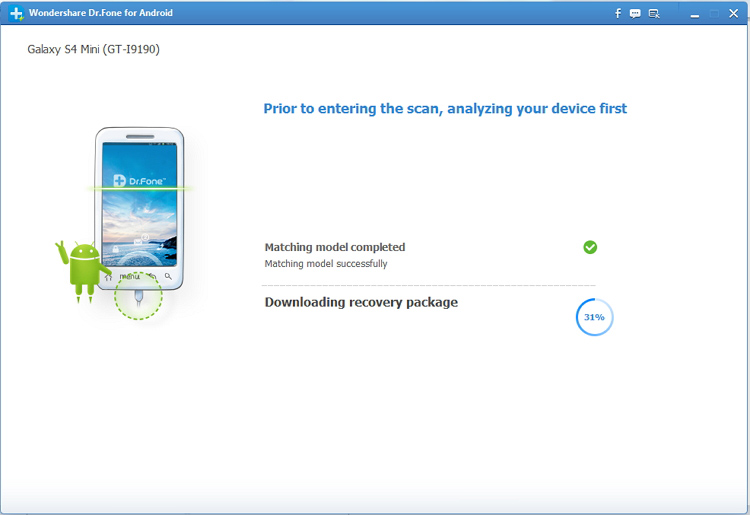Click the 'Matching model successfully' subtext
Viewport: 750px width, 515px height.
pos(326,263)
